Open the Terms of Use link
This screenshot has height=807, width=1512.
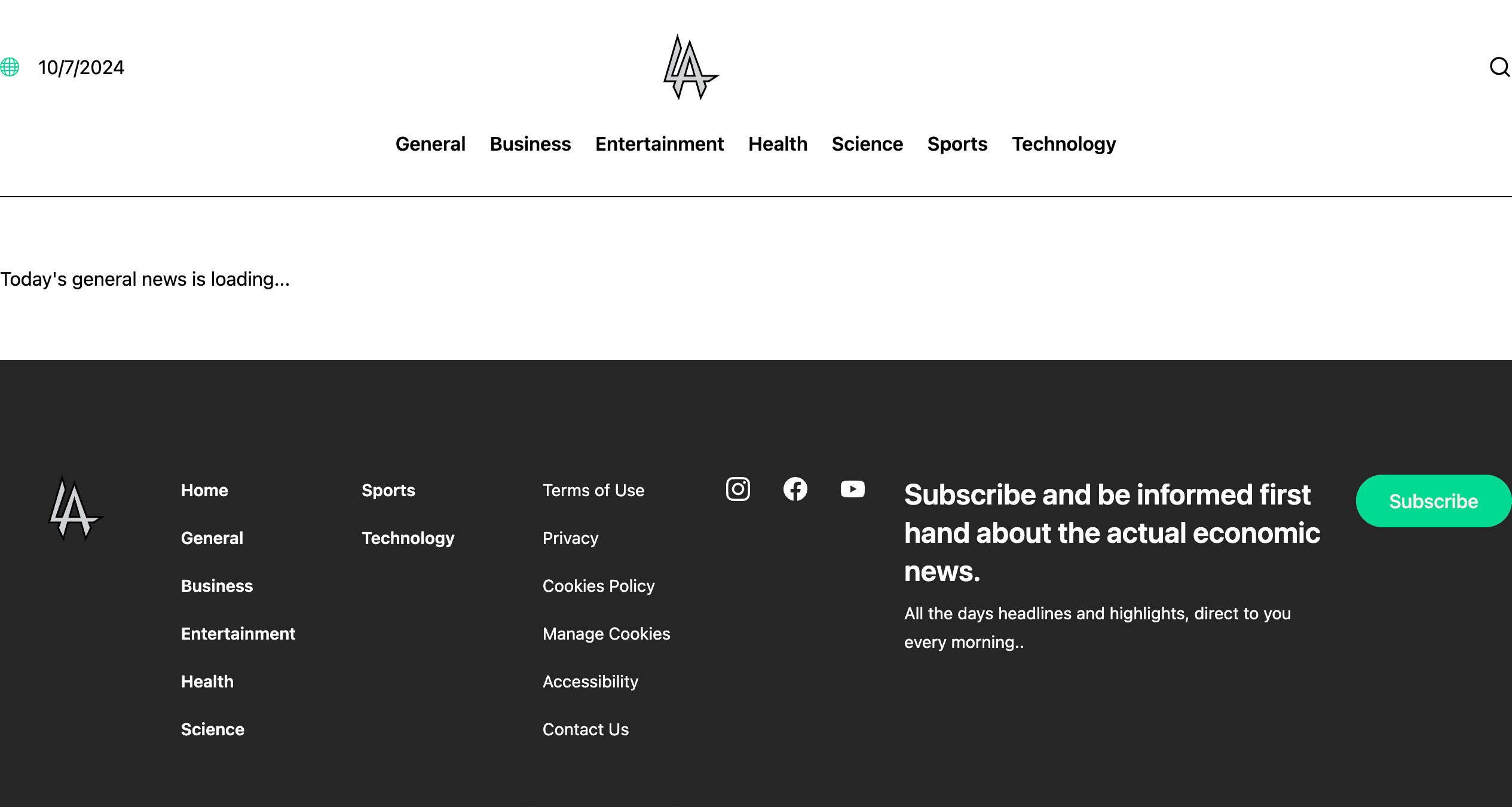(593, 490)
